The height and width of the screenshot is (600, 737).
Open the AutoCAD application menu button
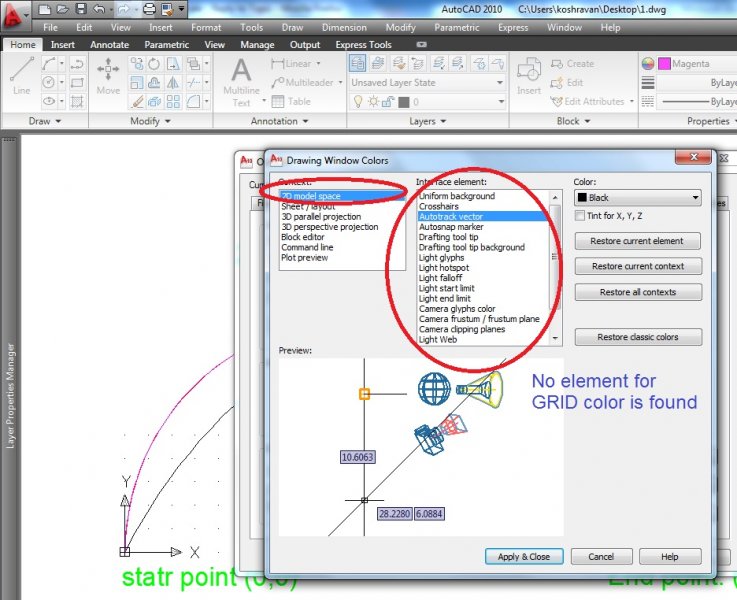tap(14, 16)
